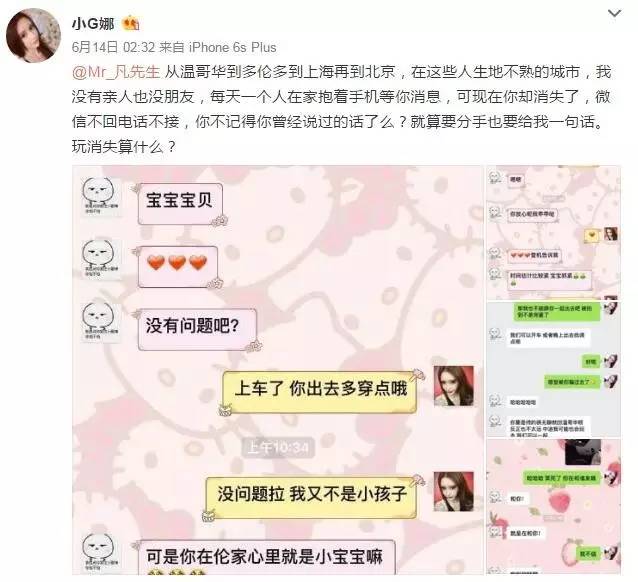
Task: Click the three hearts message bubble
Action: point(178,267)
